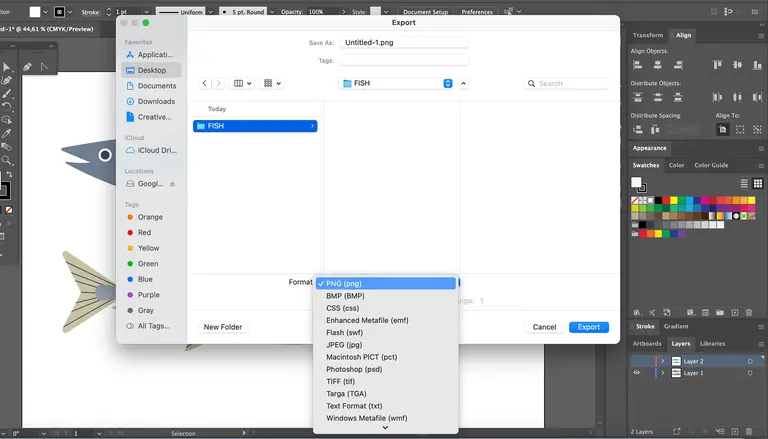The image size is (768, 439).
Task: Open column view options dropdown
Action: (x=242, y=83)
